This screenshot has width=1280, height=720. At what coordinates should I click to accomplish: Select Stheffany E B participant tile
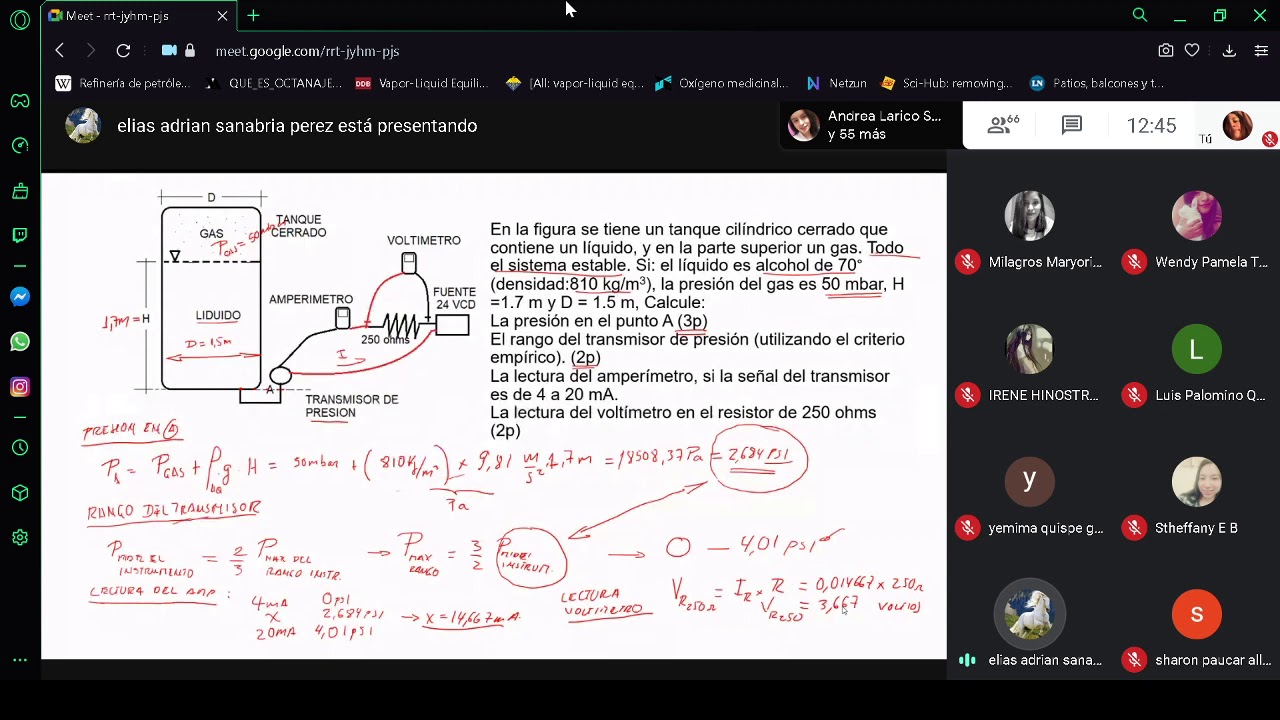pos(1197,498)
